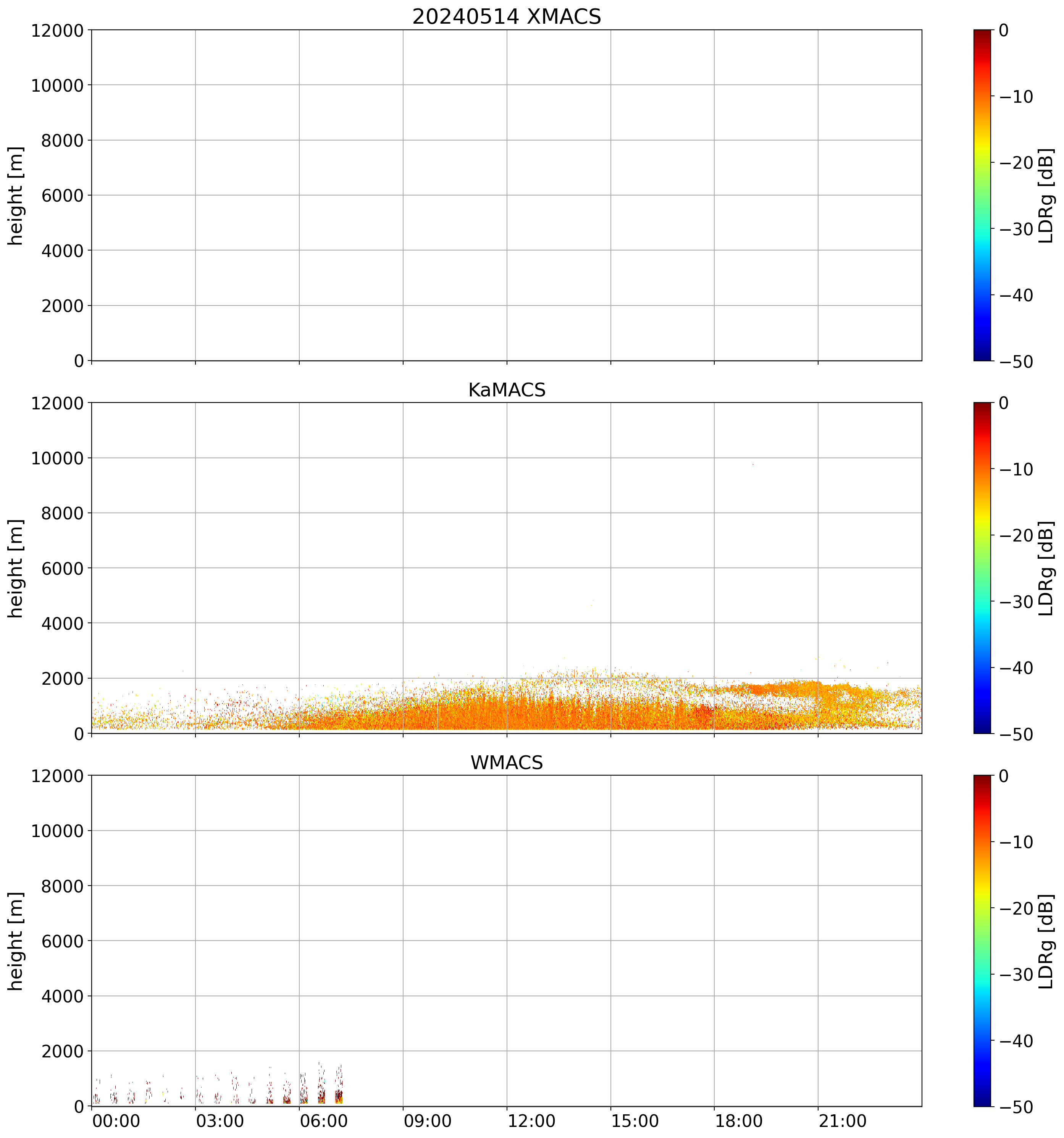This screenshot has width=1064, height=1138.
Task: Click the −10 tick on the WMACS colorbar
Action: (x=1017, y=842)
